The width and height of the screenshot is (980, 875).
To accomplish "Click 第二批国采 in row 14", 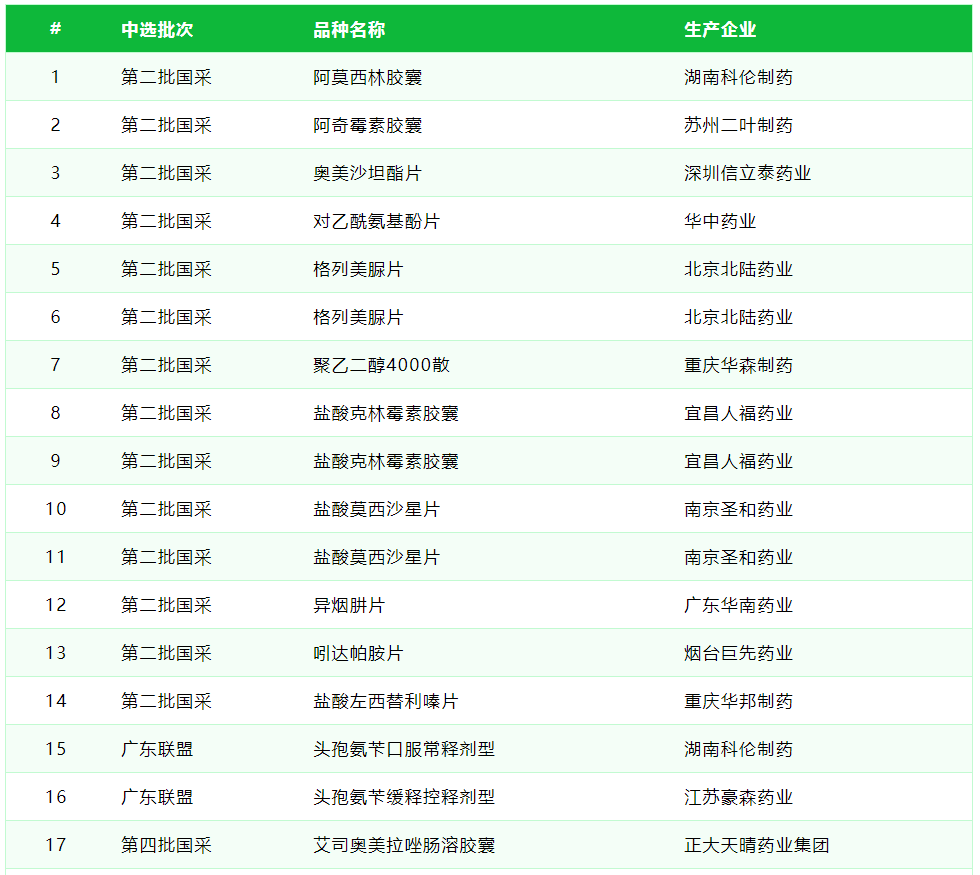I will (x=166, y=701).
